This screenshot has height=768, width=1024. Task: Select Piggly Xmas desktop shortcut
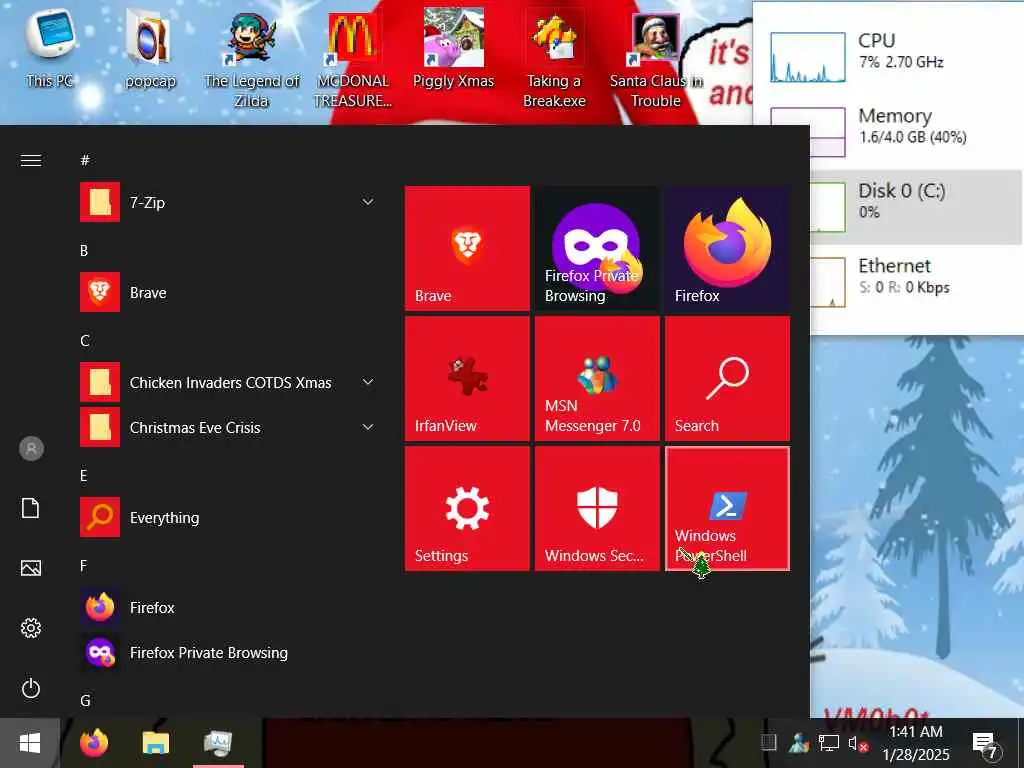click(x=453, y=49)
